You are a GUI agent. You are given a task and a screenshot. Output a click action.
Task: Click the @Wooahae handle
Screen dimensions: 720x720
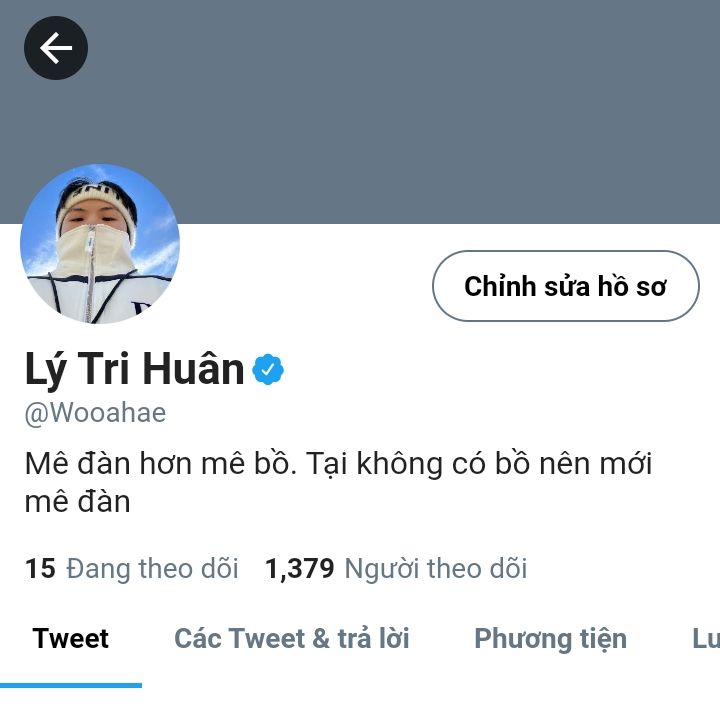(95, 413)
